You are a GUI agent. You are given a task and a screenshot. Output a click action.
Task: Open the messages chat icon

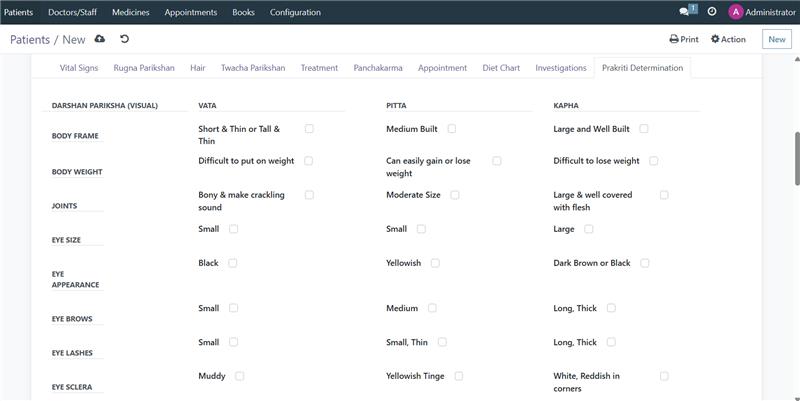tap(686, 12)
